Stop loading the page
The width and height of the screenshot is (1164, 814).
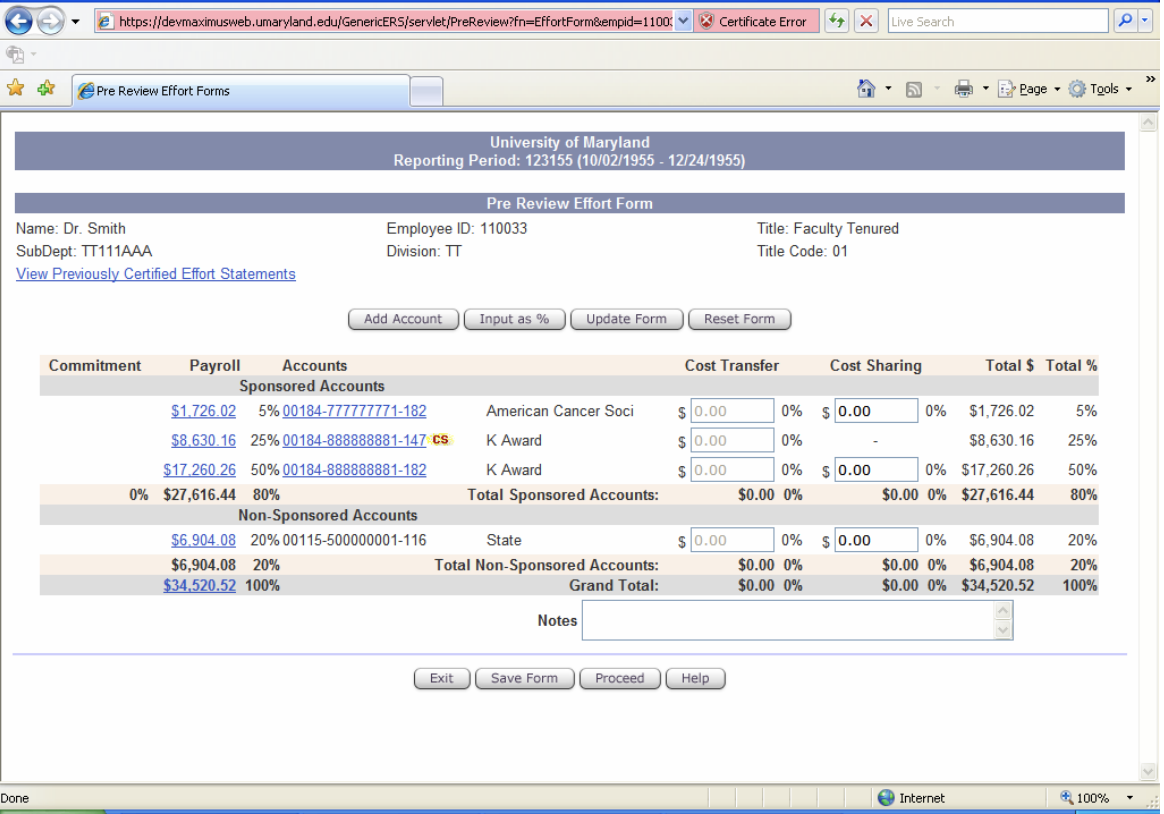point(866,20)
